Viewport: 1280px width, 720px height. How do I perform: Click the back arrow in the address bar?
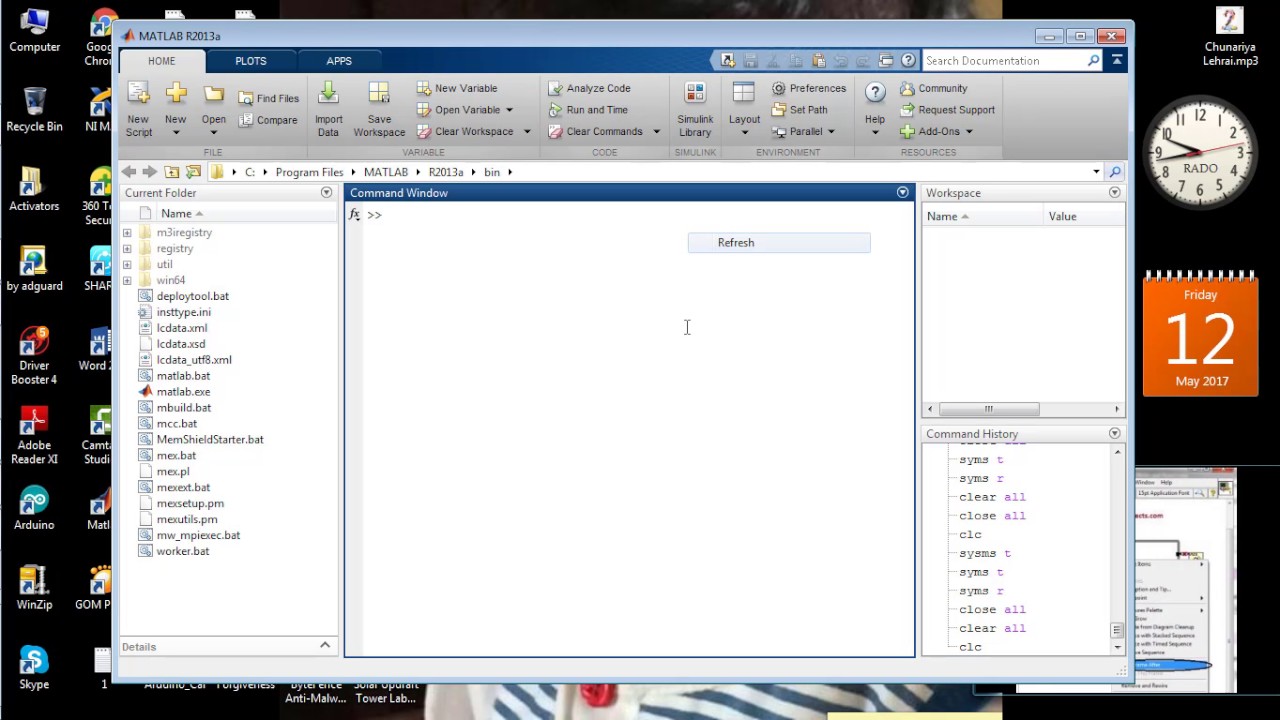tap(129, 172)
